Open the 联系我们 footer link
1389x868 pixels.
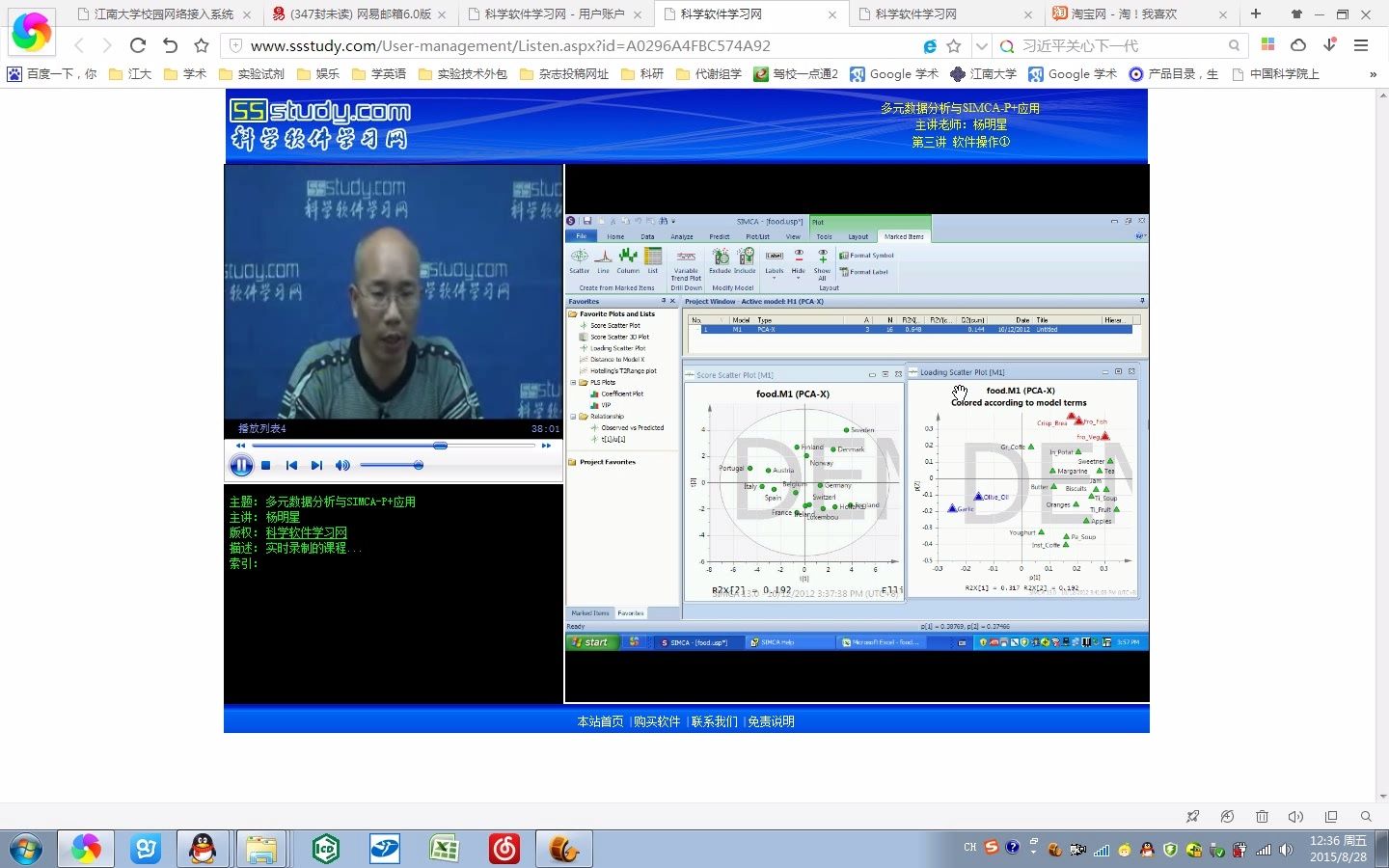[x=714, y=721]
